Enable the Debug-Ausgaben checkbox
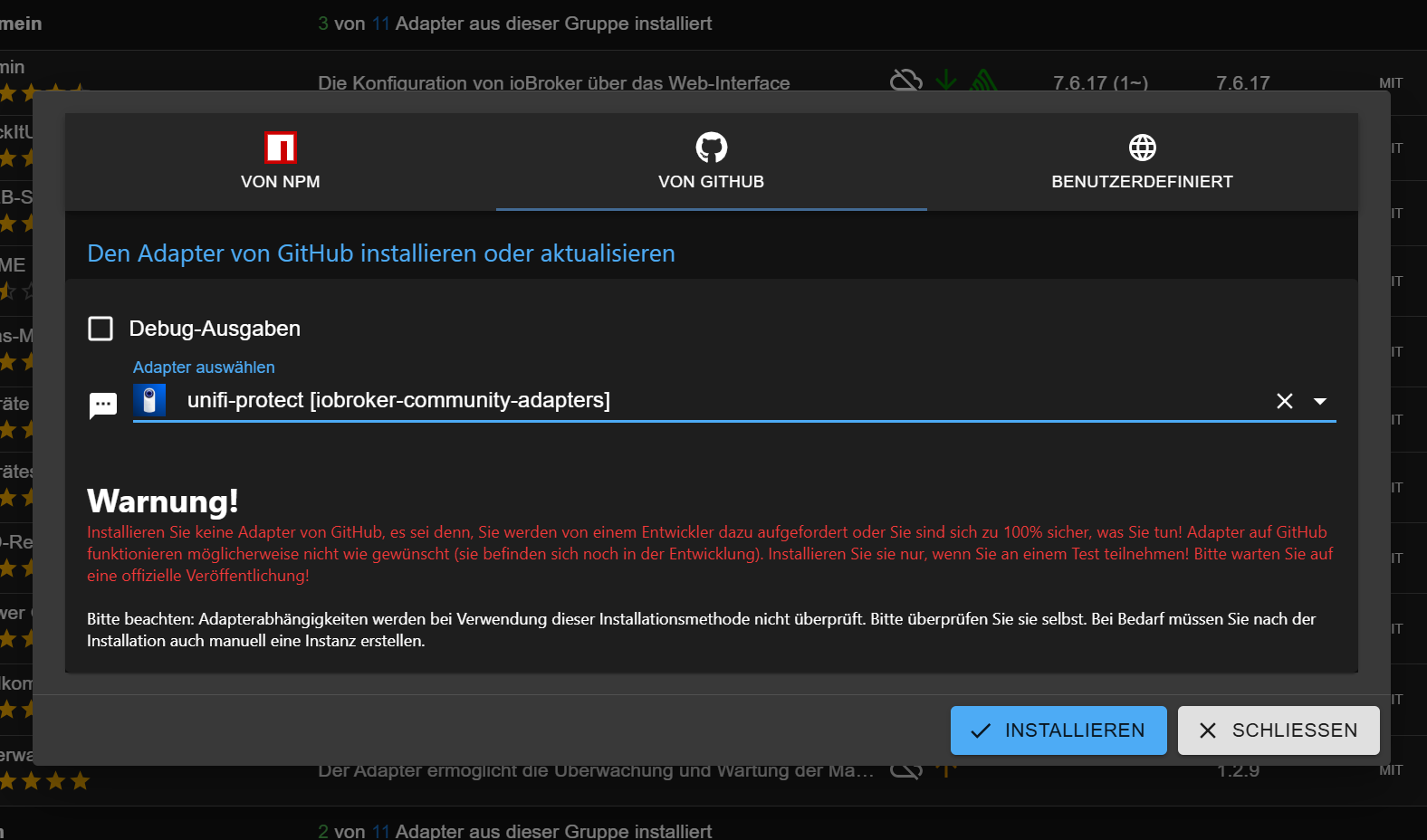Image resolution: width=1427 pixels, height=840 pixels. coord(101,329)
